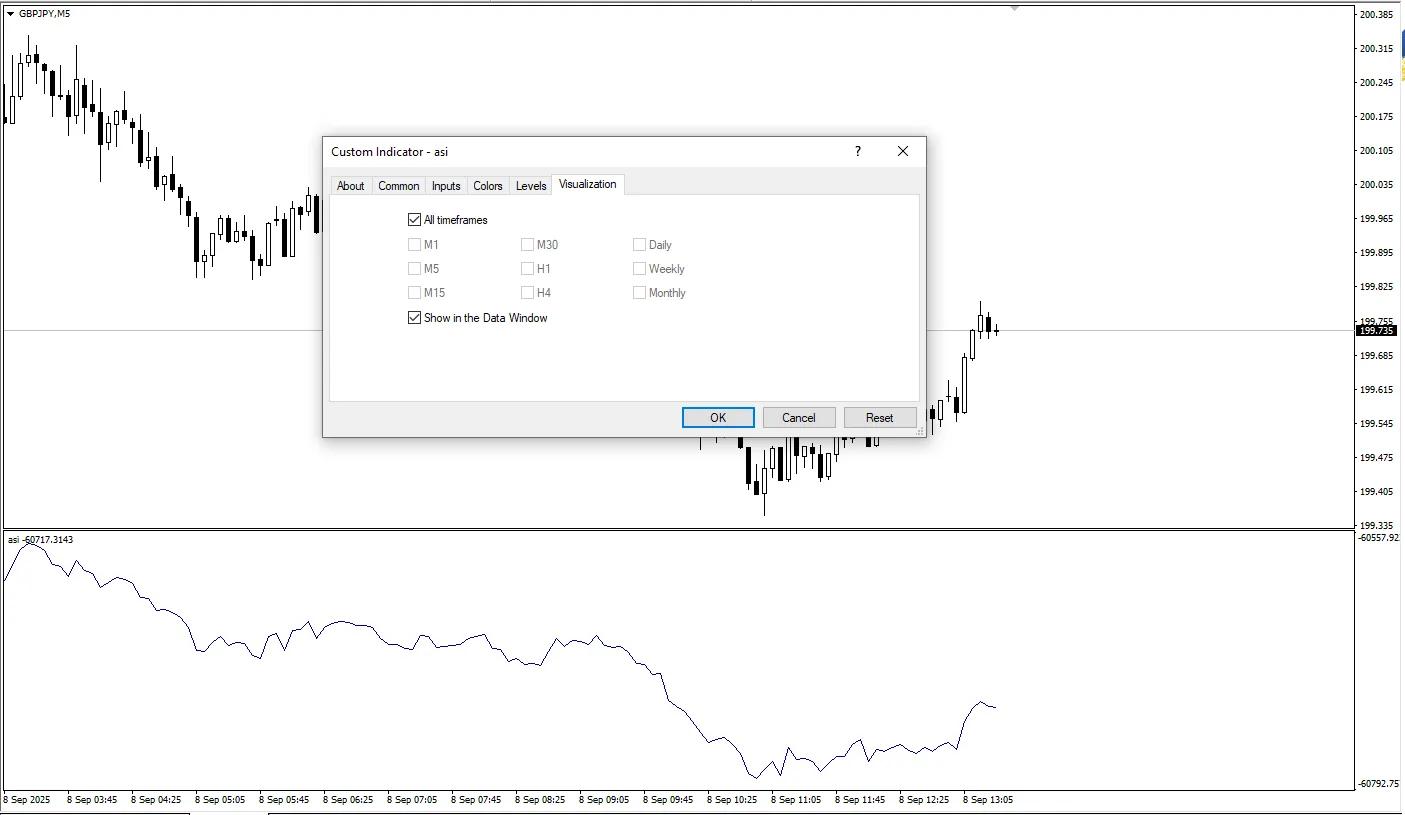The image size is (1405, 815).
Task: Click the Cancel button
Action: click(x=799, y=418)
